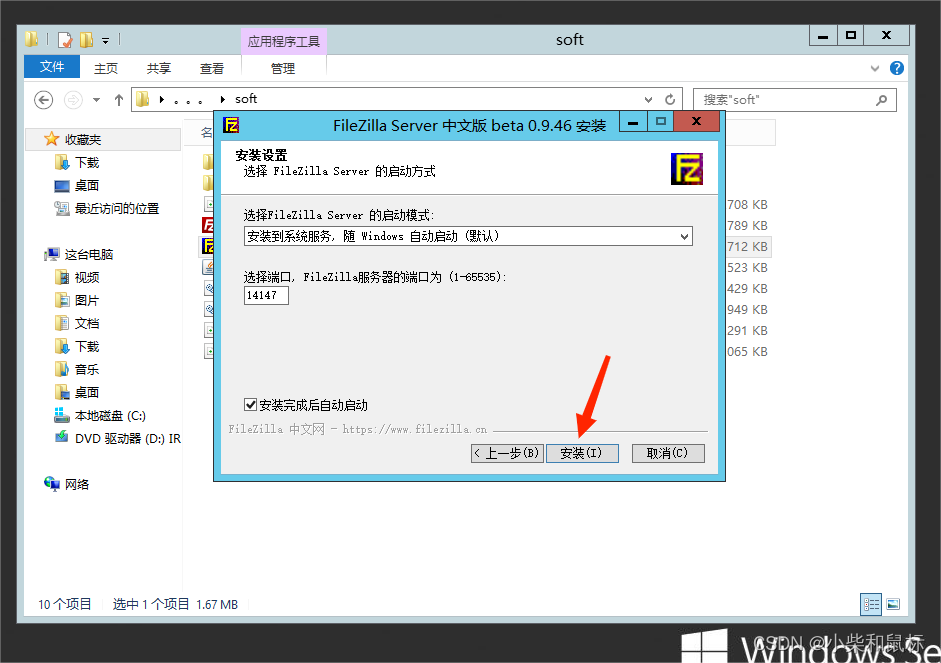Switch to details view icon in status bar
941x663 pixels.
click(x=871, y=604)
